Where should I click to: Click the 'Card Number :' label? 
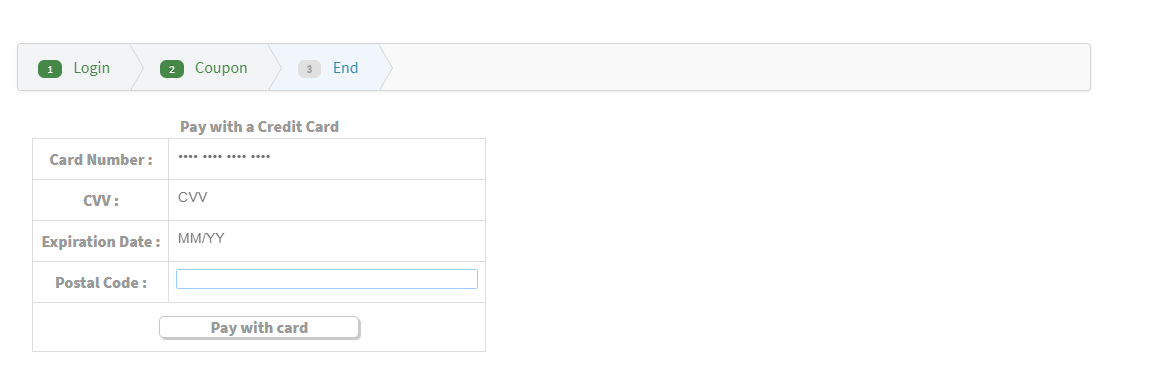click(x=101, y=160)
